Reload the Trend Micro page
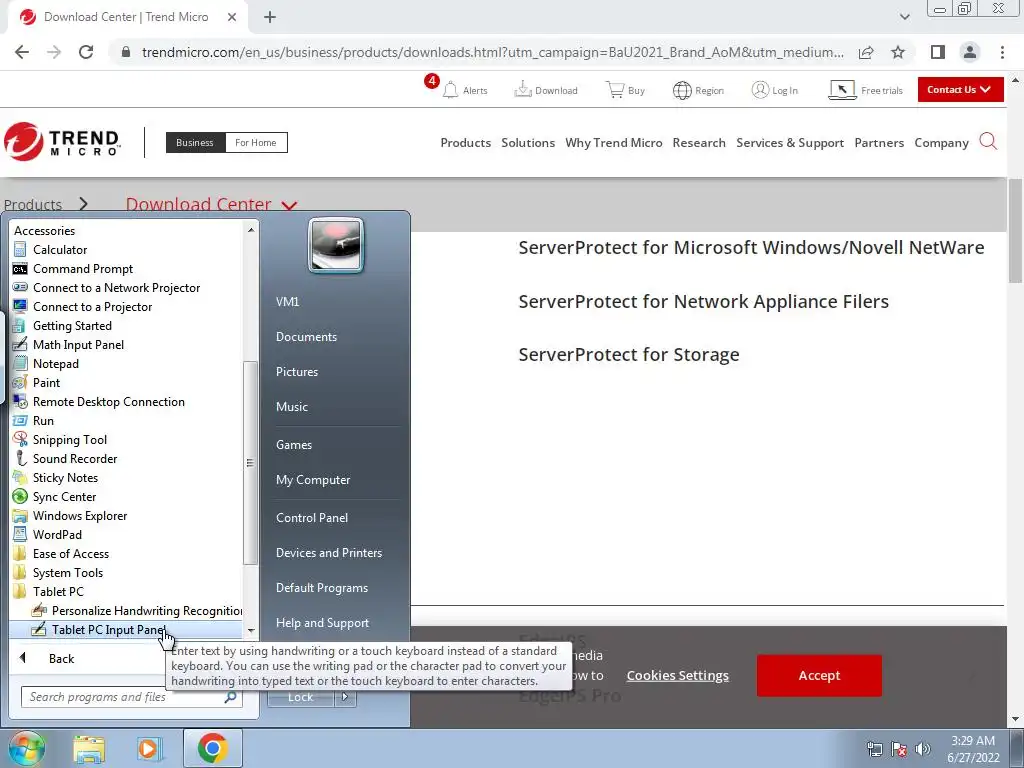The width and height of the screenshot is (1024, 768). tap(86, 52)
